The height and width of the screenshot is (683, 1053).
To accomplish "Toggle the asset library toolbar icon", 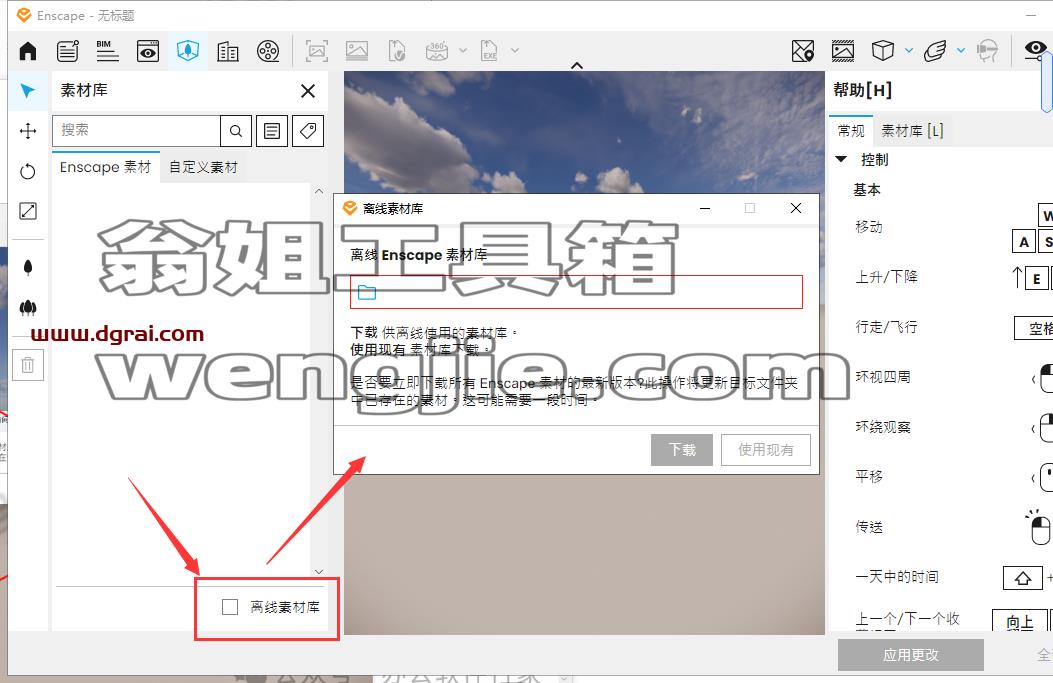I will 188,50.
